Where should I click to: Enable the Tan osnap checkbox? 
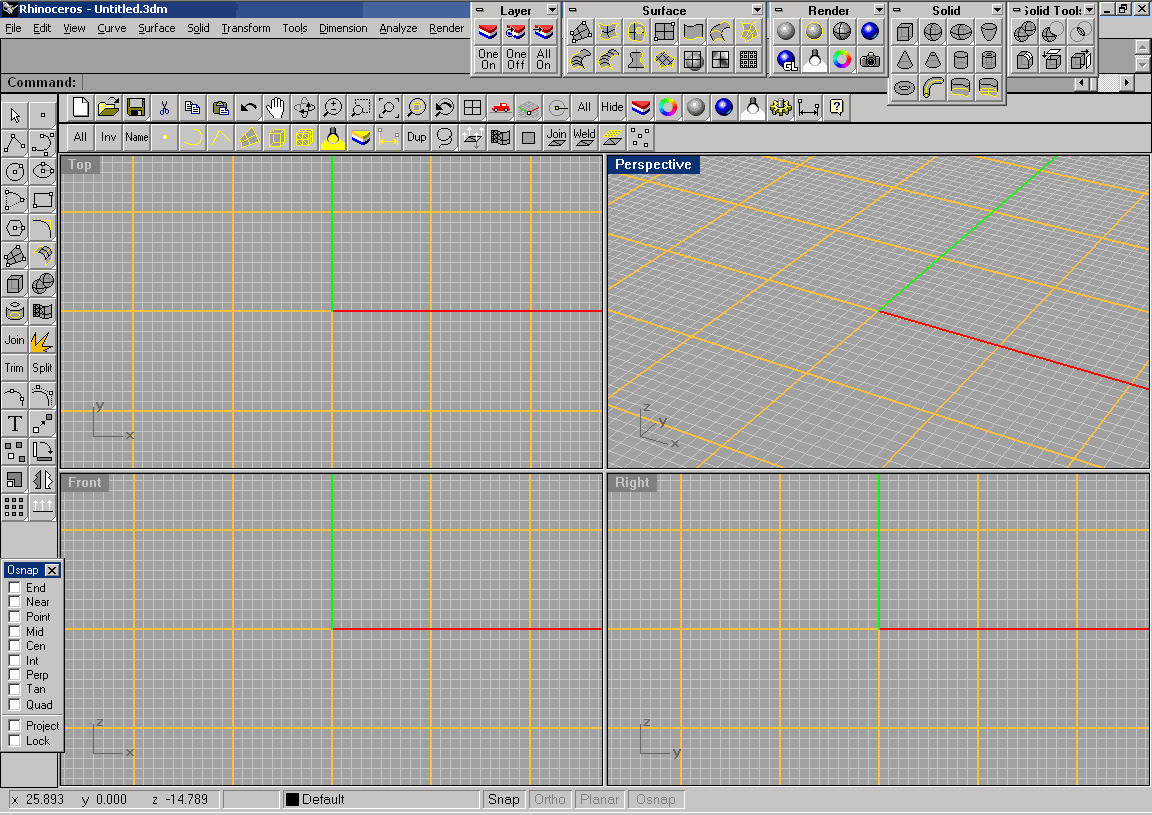click(x=14, y=689)
